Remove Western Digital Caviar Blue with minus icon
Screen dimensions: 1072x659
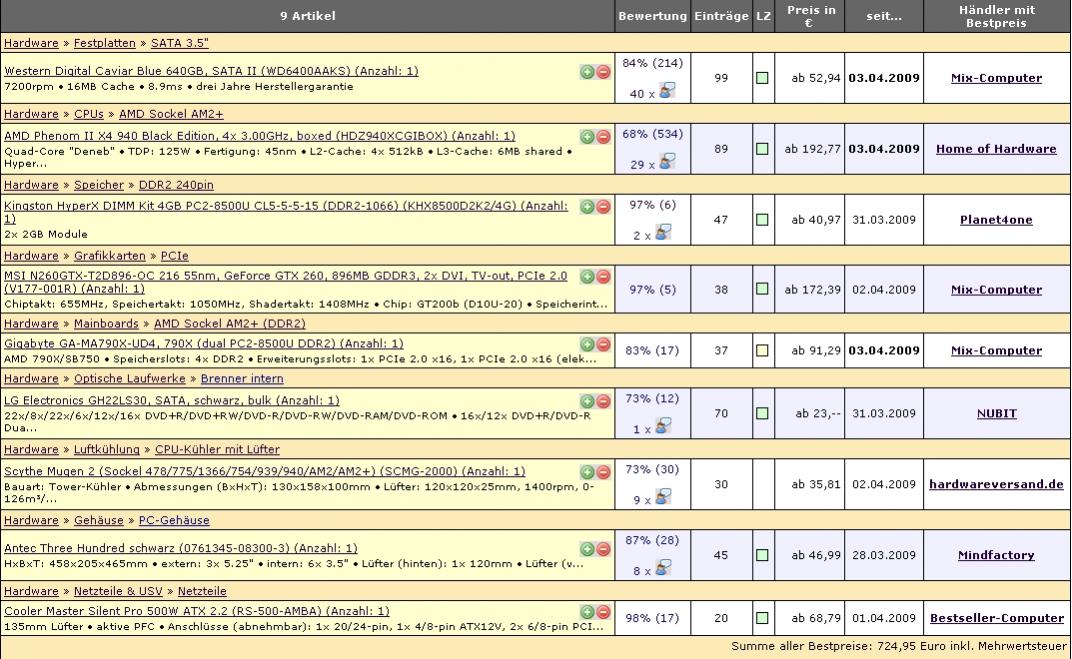point(603,72)
